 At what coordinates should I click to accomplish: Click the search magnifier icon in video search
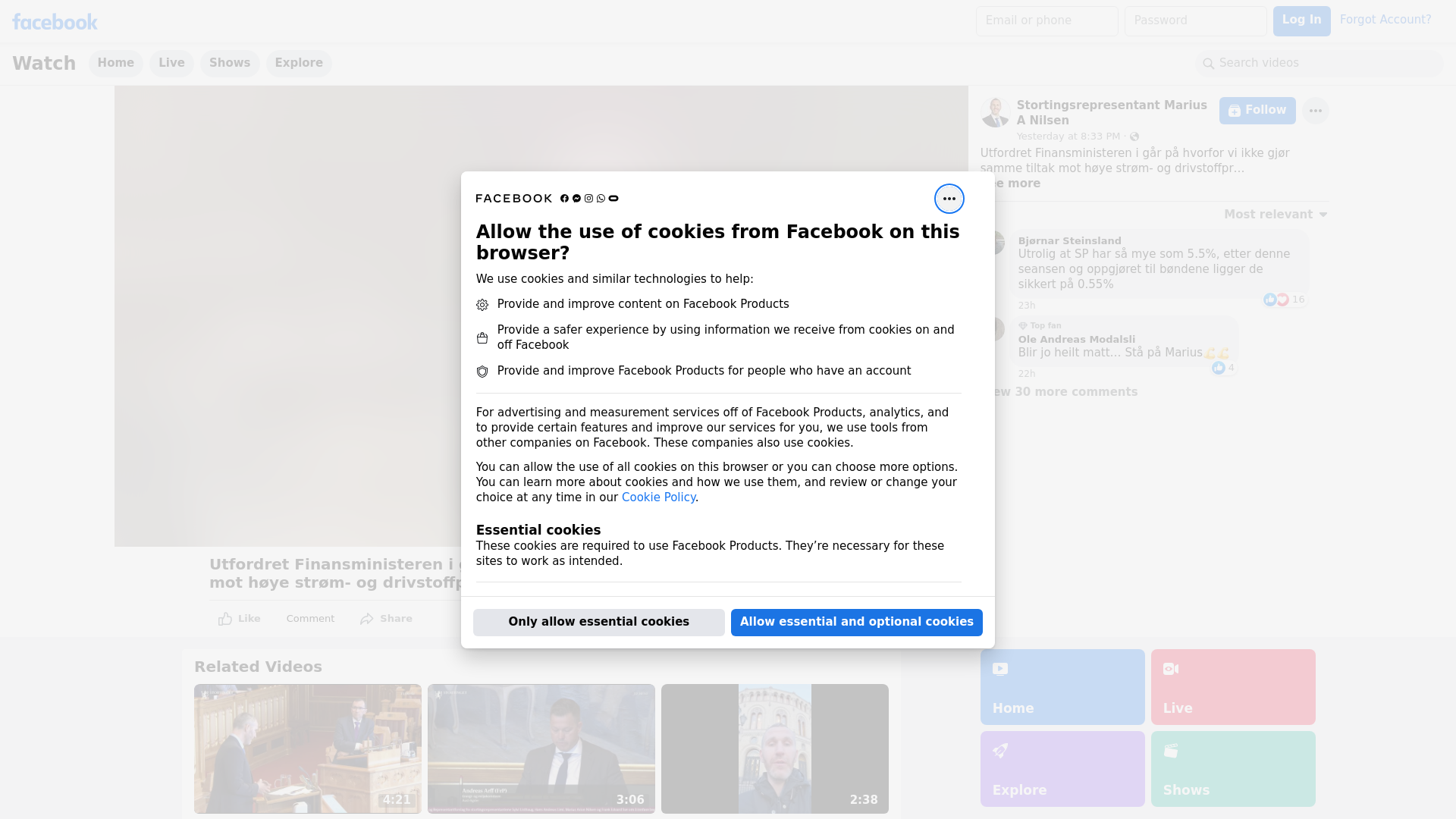coord(1209,64)
